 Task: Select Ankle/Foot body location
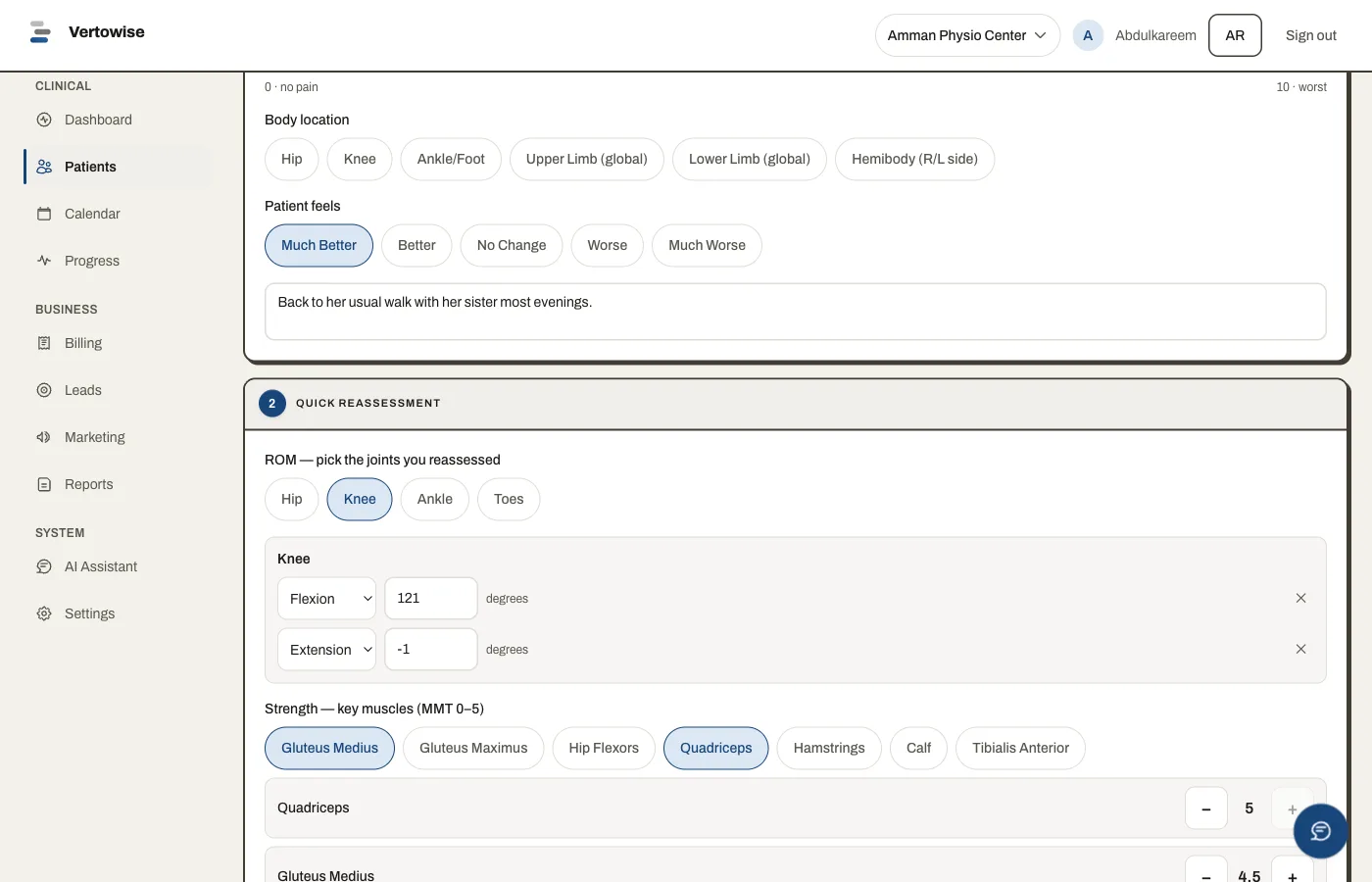(451, 159)
